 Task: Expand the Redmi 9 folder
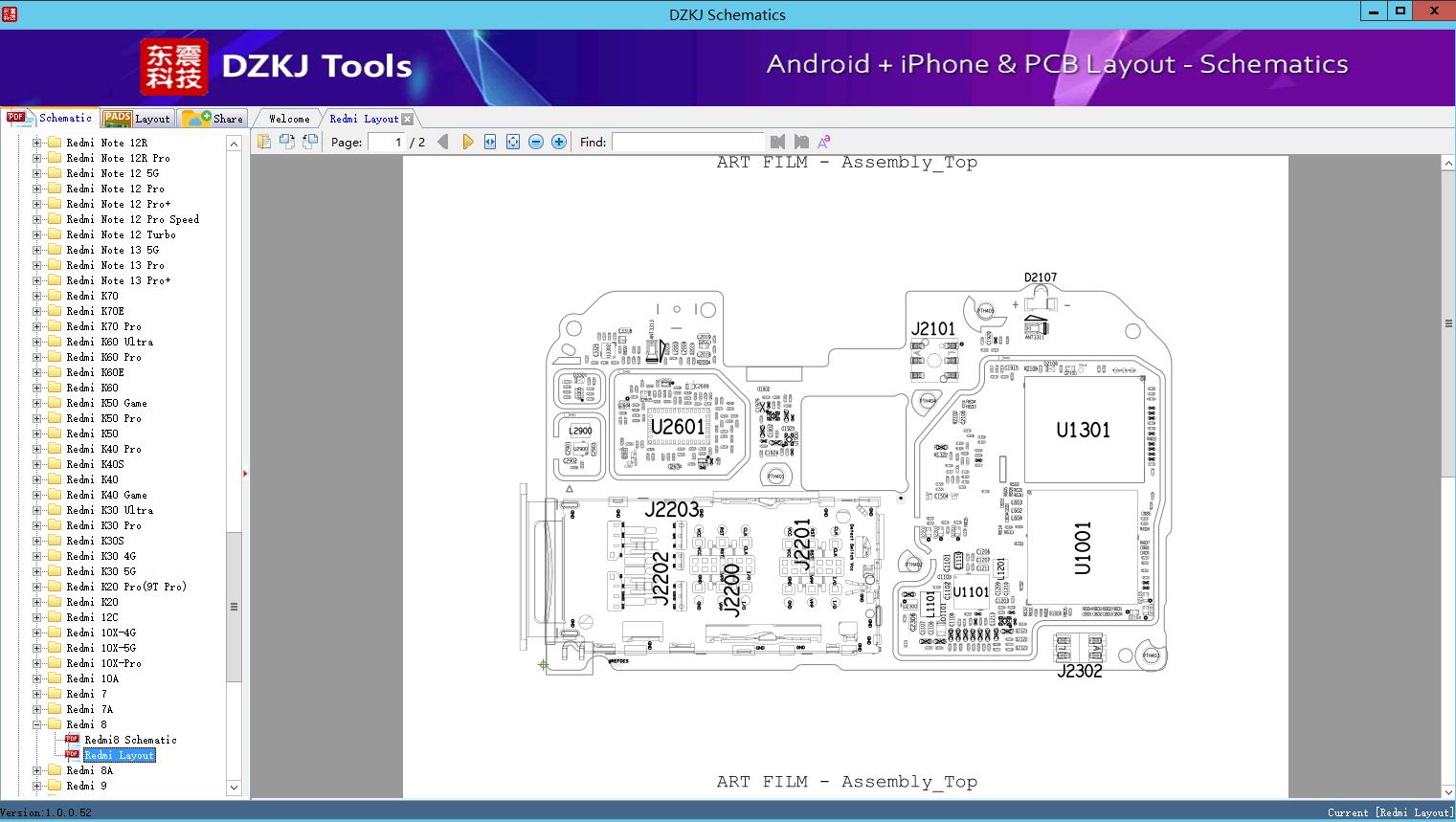pos(36,786)
